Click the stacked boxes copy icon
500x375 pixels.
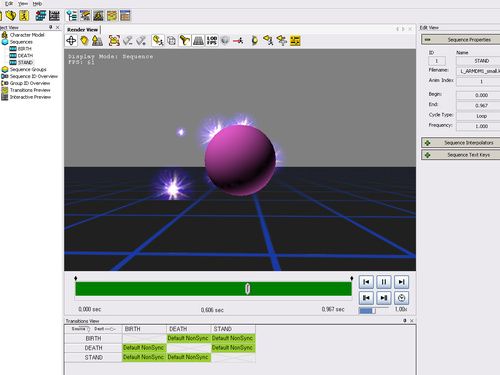[x=171, y=41]
